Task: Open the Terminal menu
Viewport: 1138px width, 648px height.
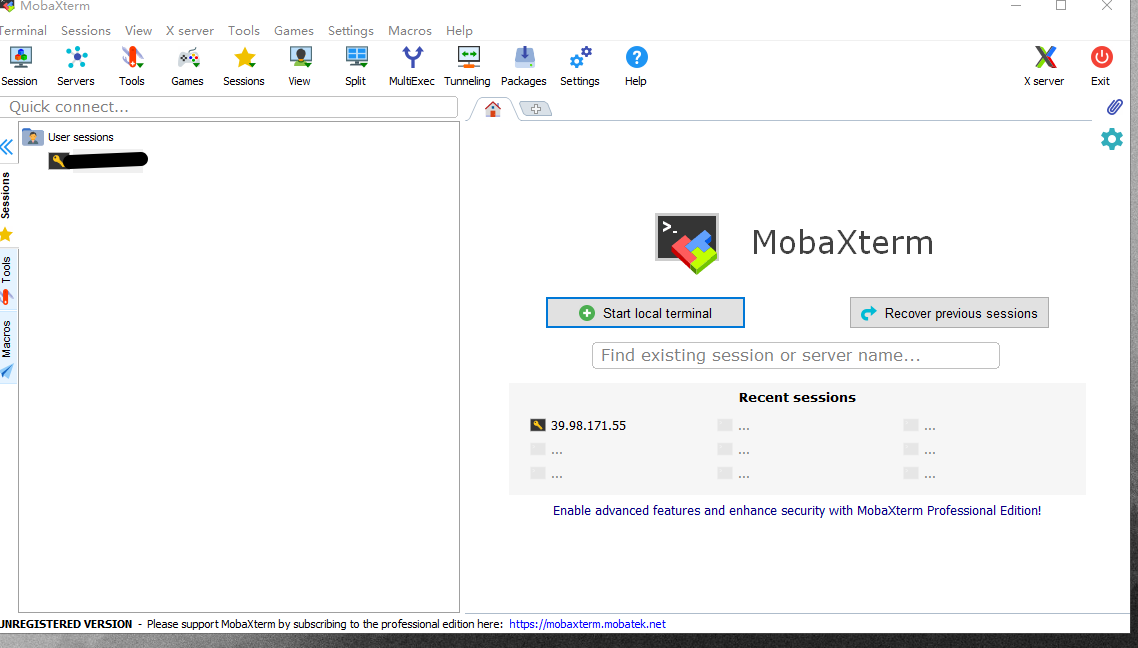Action: coord(22,30)
